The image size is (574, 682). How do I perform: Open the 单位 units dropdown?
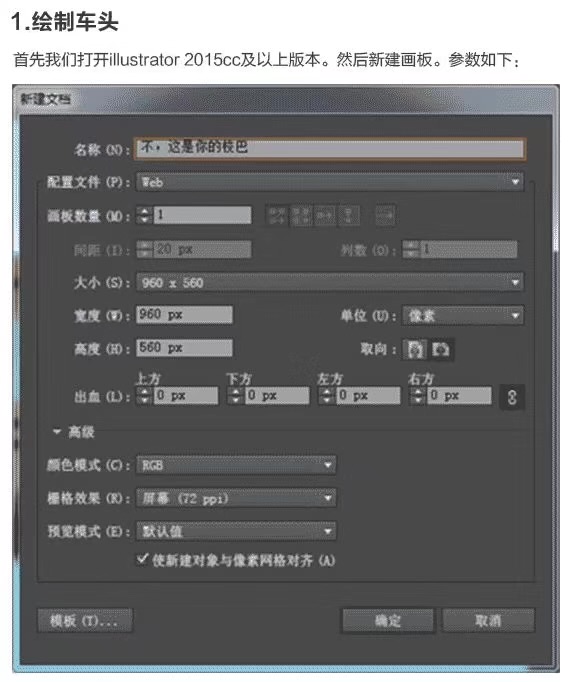(463, 315)
